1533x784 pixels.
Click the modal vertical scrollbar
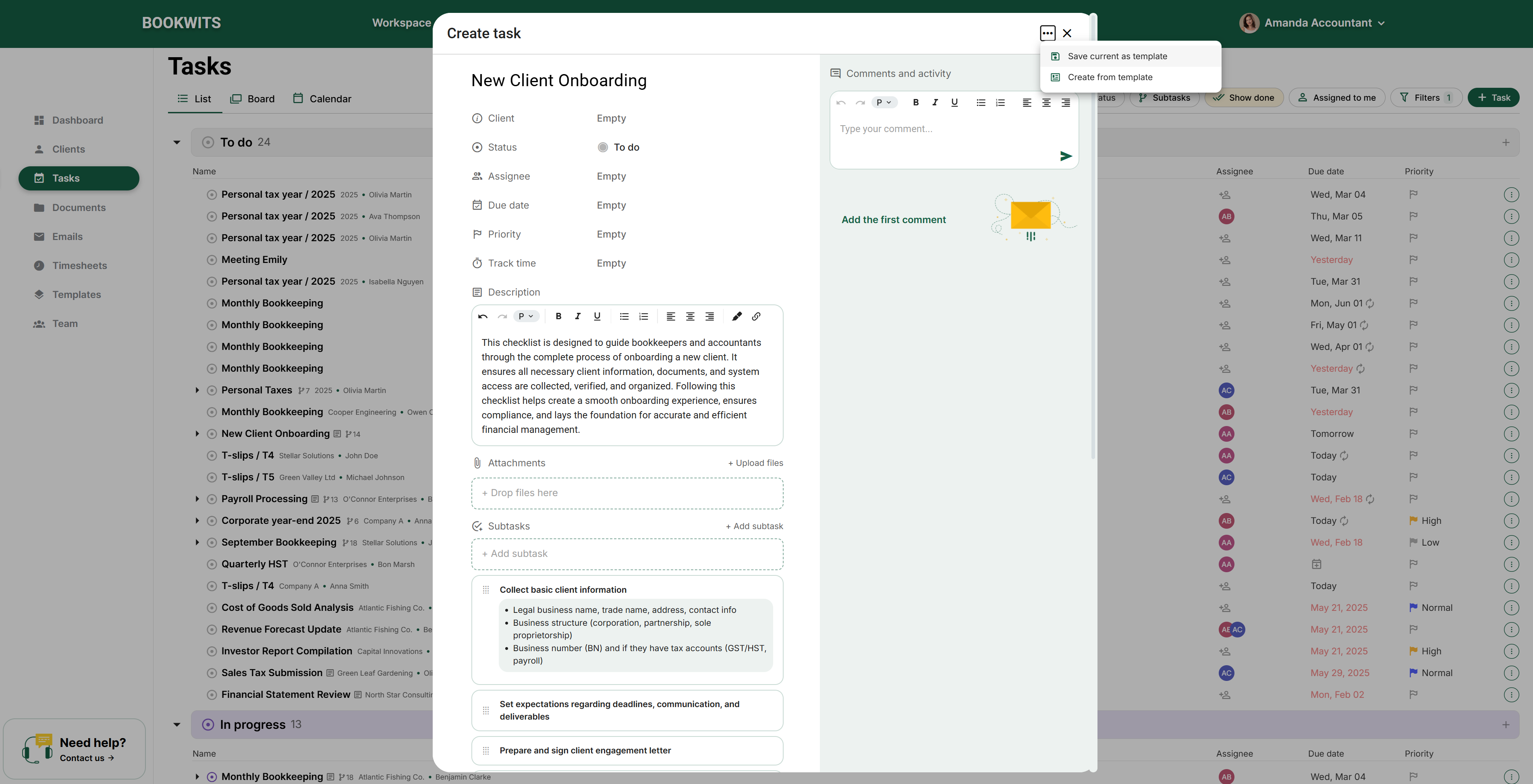coord(1093,238)
